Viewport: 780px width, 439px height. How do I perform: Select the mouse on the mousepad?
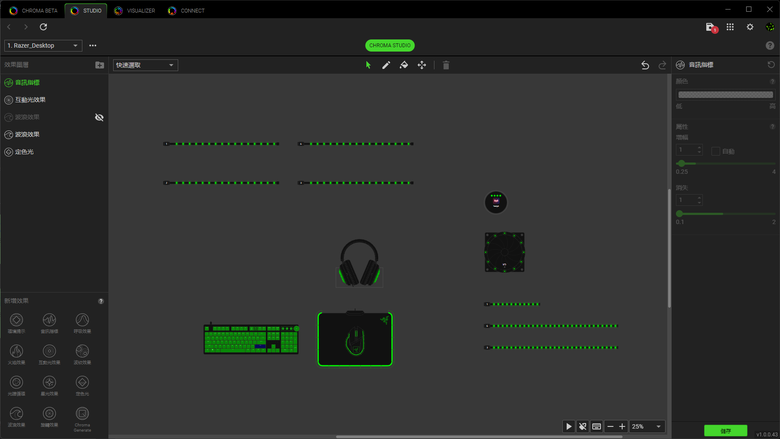pos(354,341)
